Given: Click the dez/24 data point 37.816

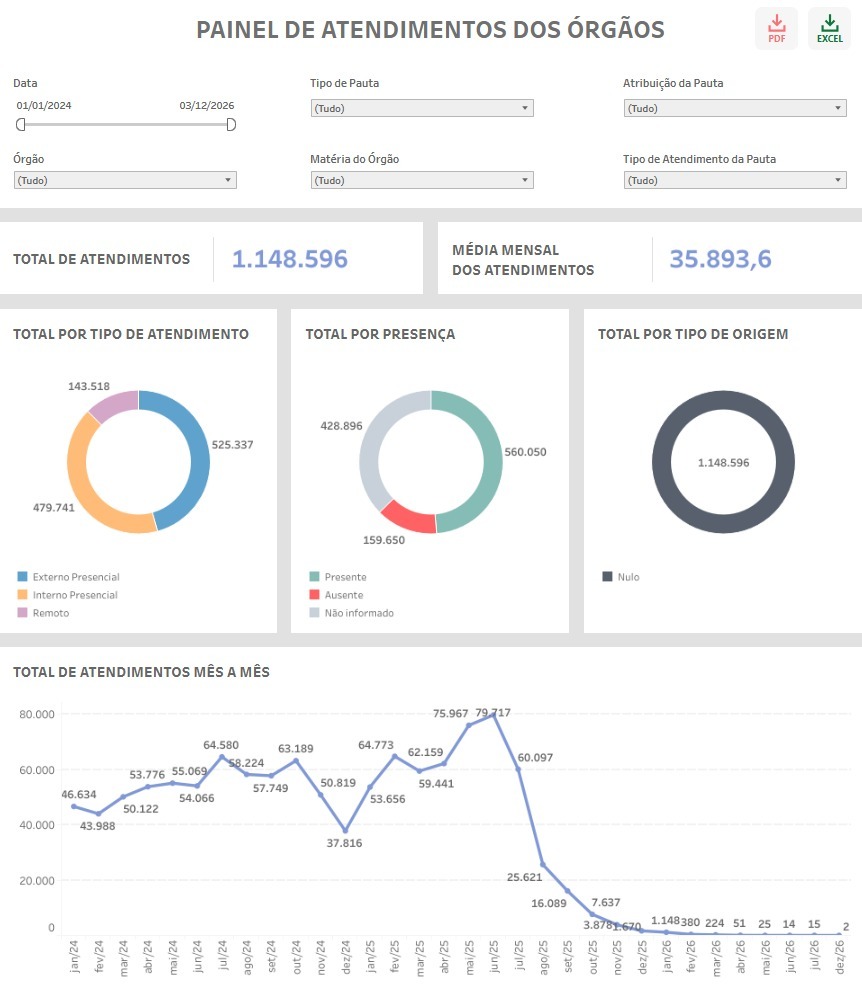Looking at the screenshot, I should pos(345,830).
